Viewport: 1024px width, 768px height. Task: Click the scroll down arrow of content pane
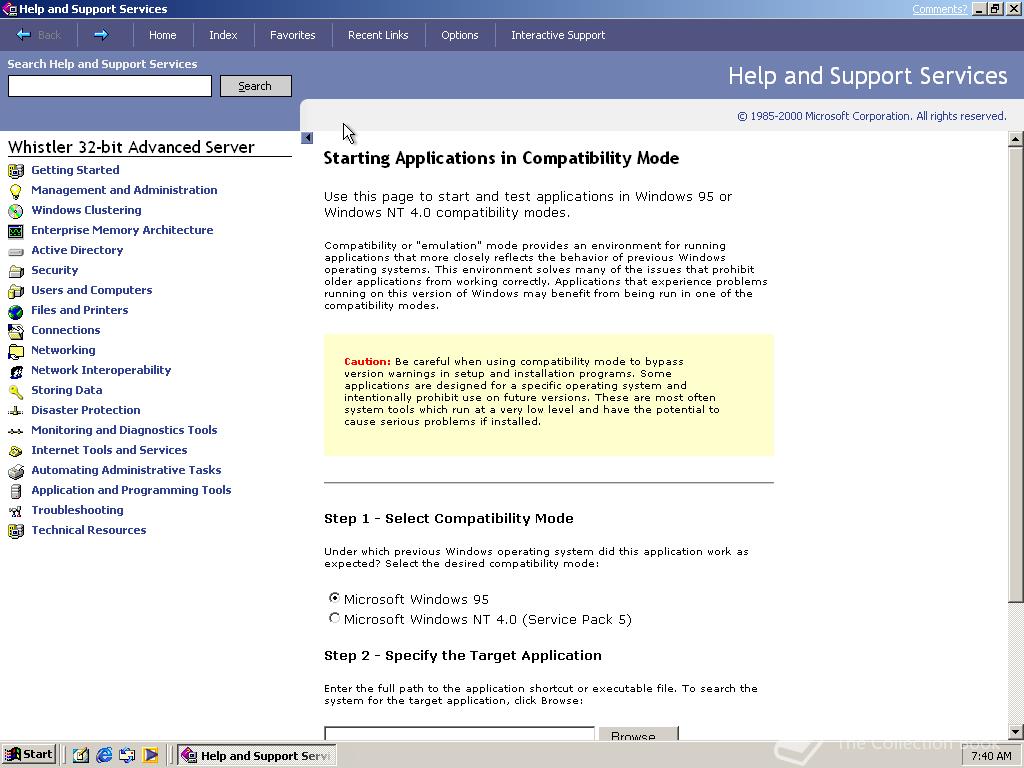(x=1016, y=732)
